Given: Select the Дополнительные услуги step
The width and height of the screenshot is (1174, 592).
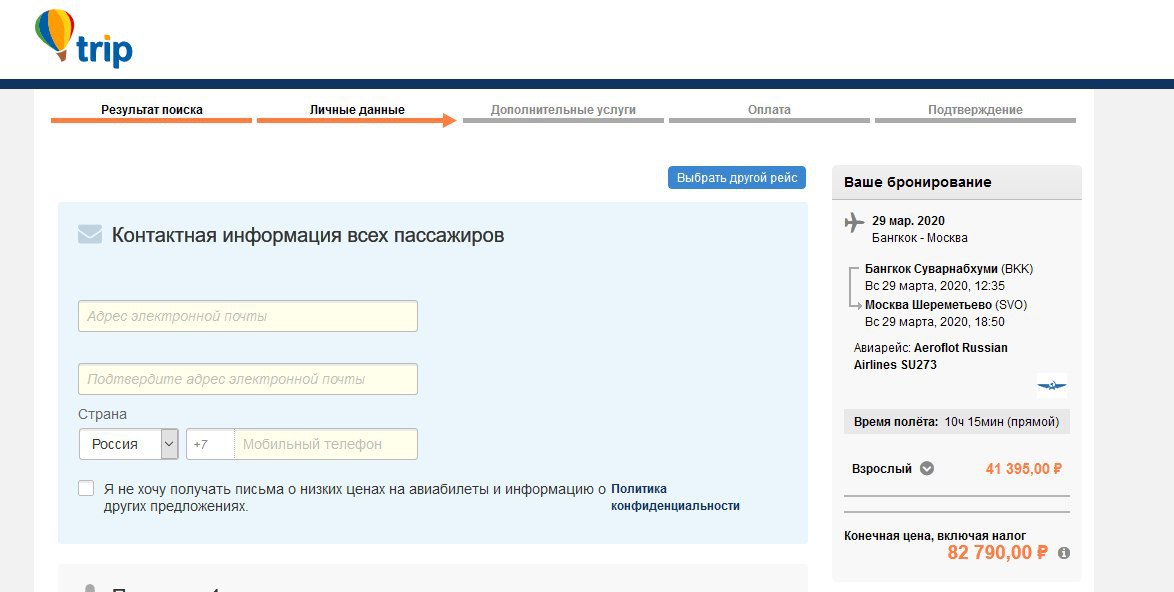Looking at the screenshot, I should (x=563, y=112).
